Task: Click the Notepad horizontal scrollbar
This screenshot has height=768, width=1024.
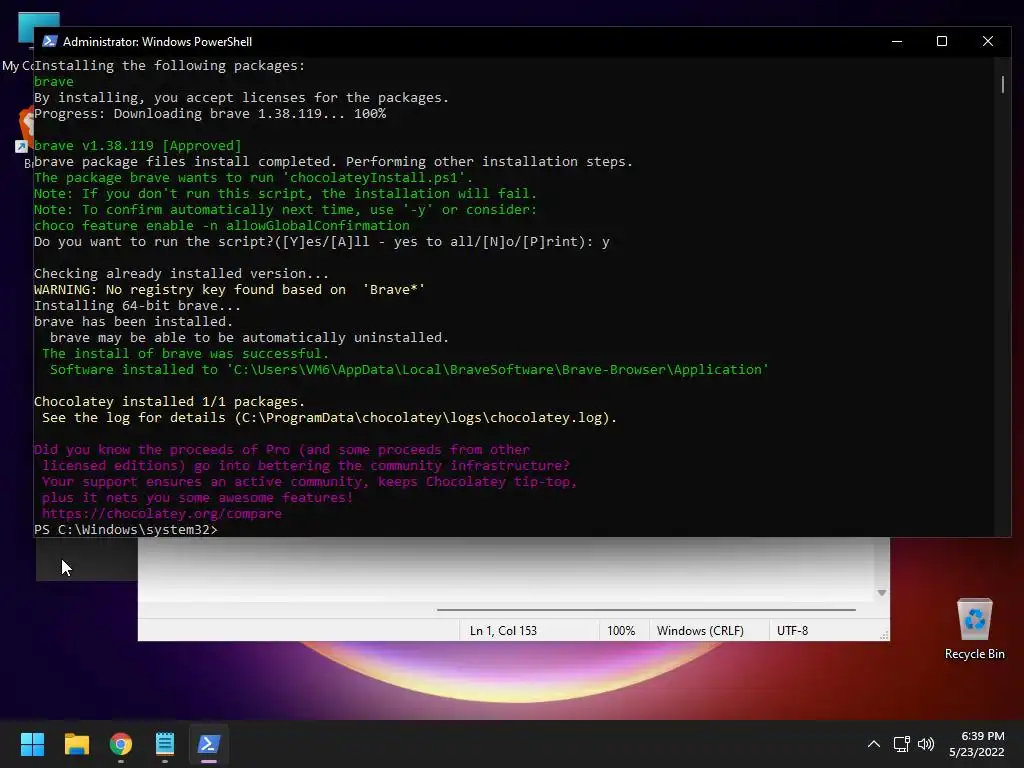Action: pos(646,609)
